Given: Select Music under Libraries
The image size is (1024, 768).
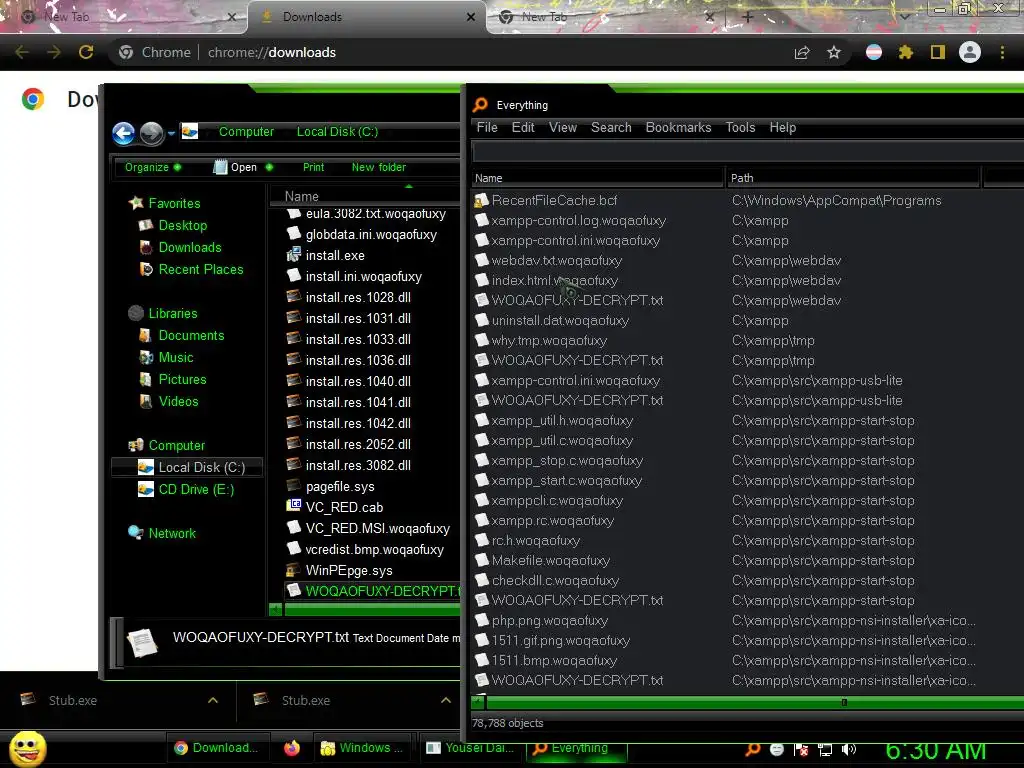Looking at the screenshot, I should coord(166,358).
